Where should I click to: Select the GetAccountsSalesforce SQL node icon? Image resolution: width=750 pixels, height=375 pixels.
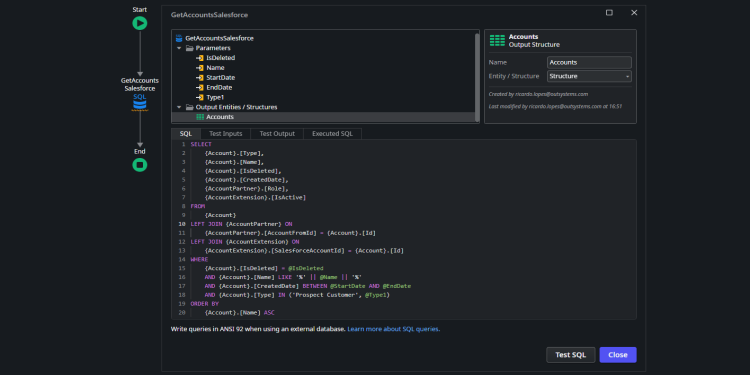coord(140,105)
